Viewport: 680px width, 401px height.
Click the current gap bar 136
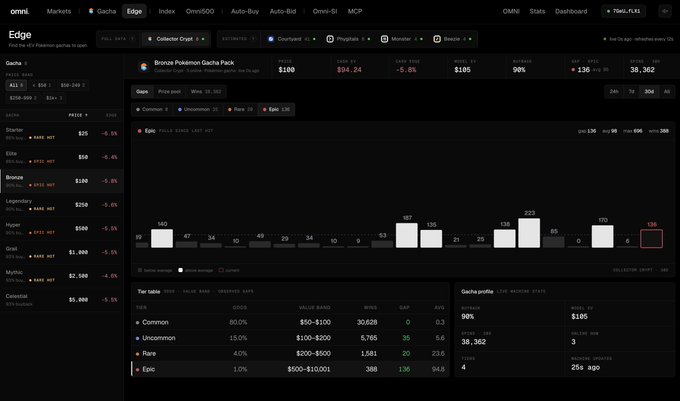coord(651,239)
